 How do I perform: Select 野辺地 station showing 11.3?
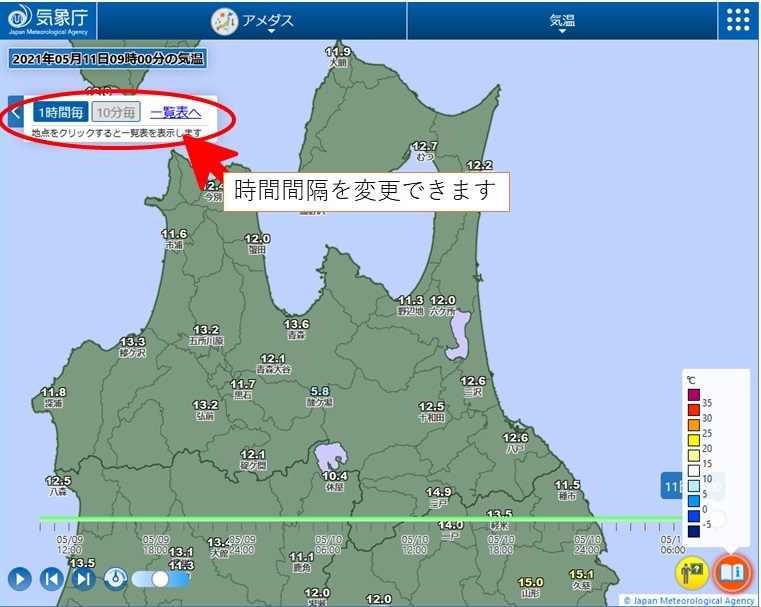point(411,305)
